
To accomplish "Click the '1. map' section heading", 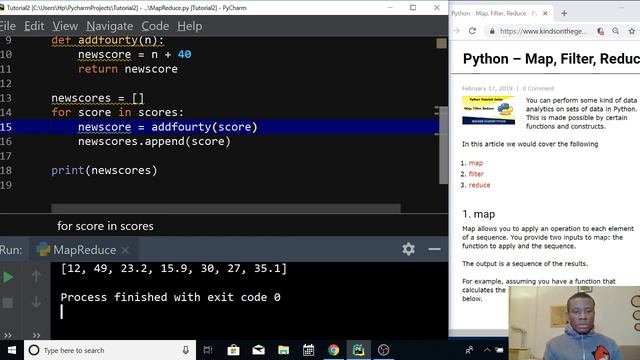I will 479,214.
